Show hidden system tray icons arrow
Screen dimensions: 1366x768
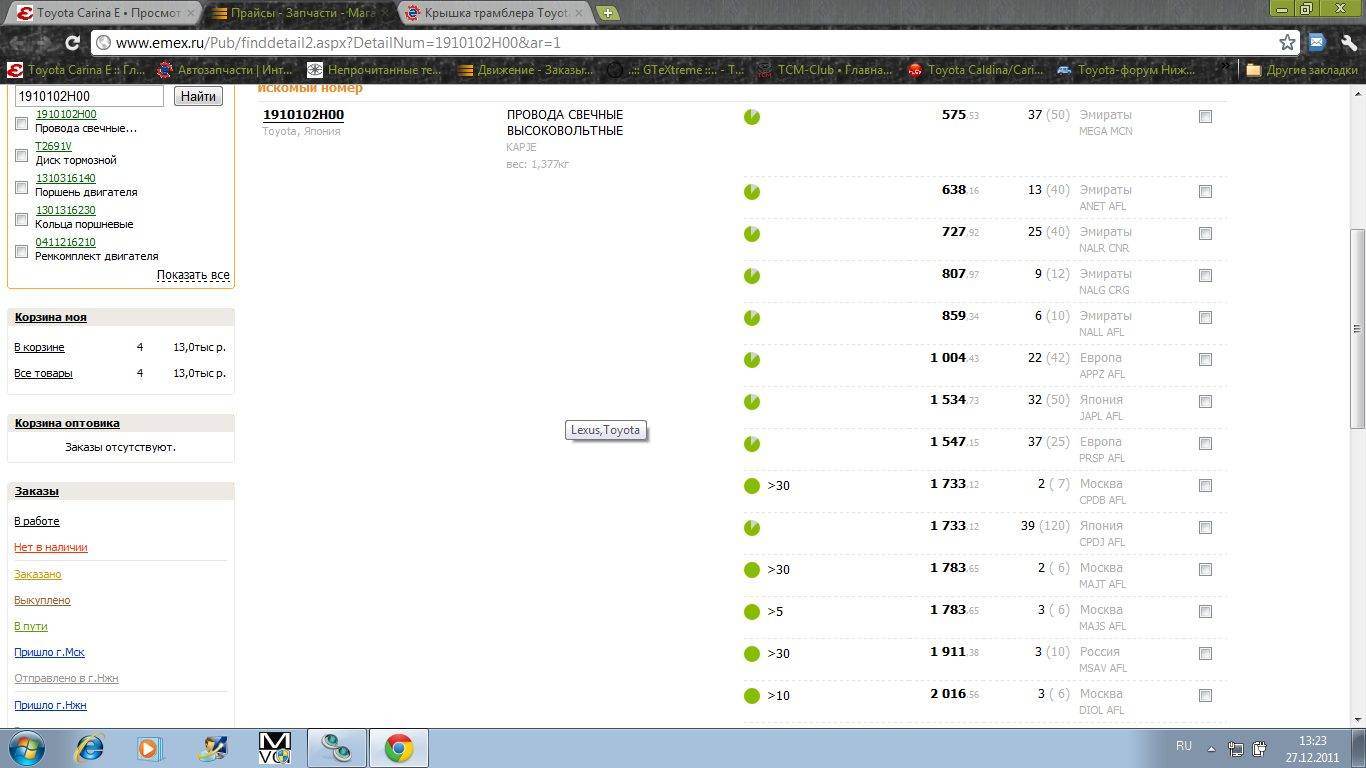[1211, 748]
